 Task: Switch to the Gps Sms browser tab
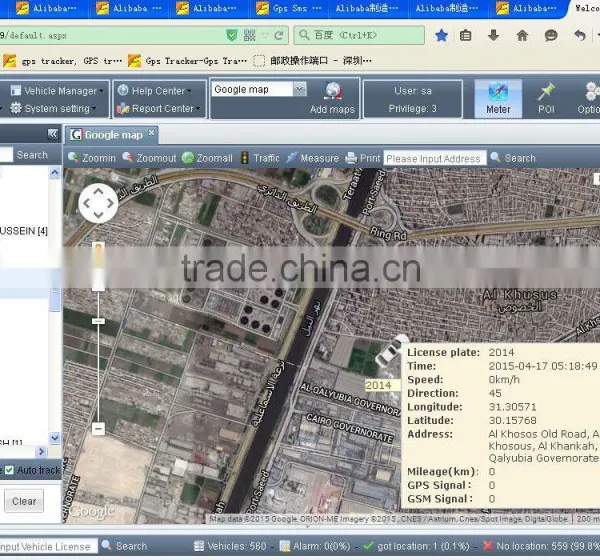pos(289,8)
